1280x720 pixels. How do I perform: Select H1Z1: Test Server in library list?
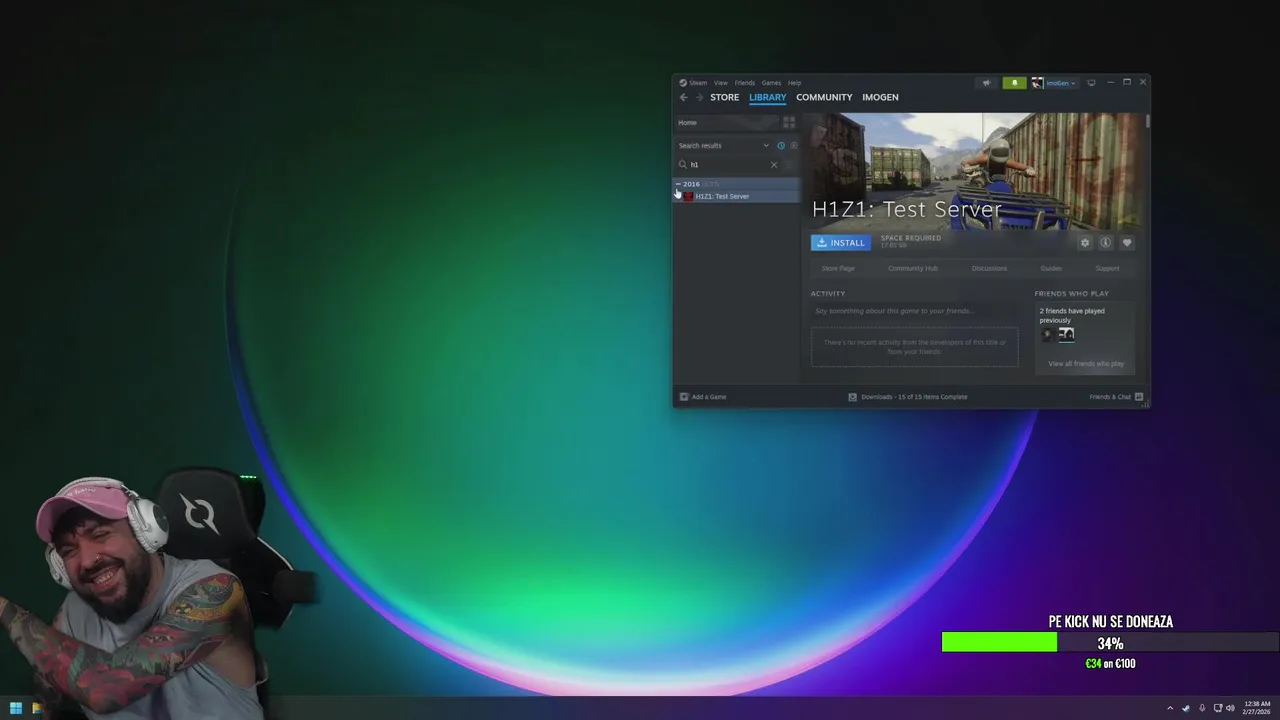tap(737, 196)
